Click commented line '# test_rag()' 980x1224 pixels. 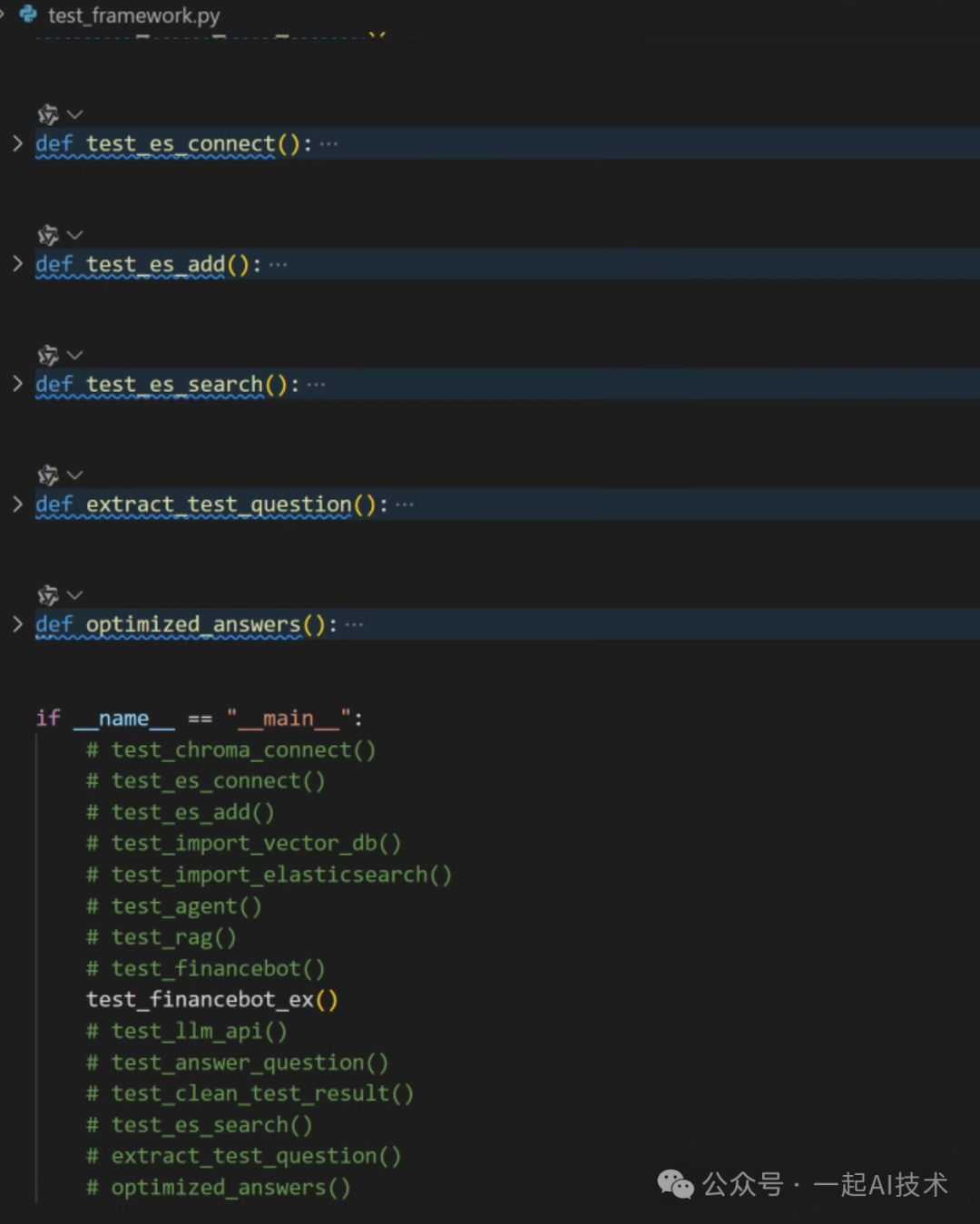coord(161,937)
